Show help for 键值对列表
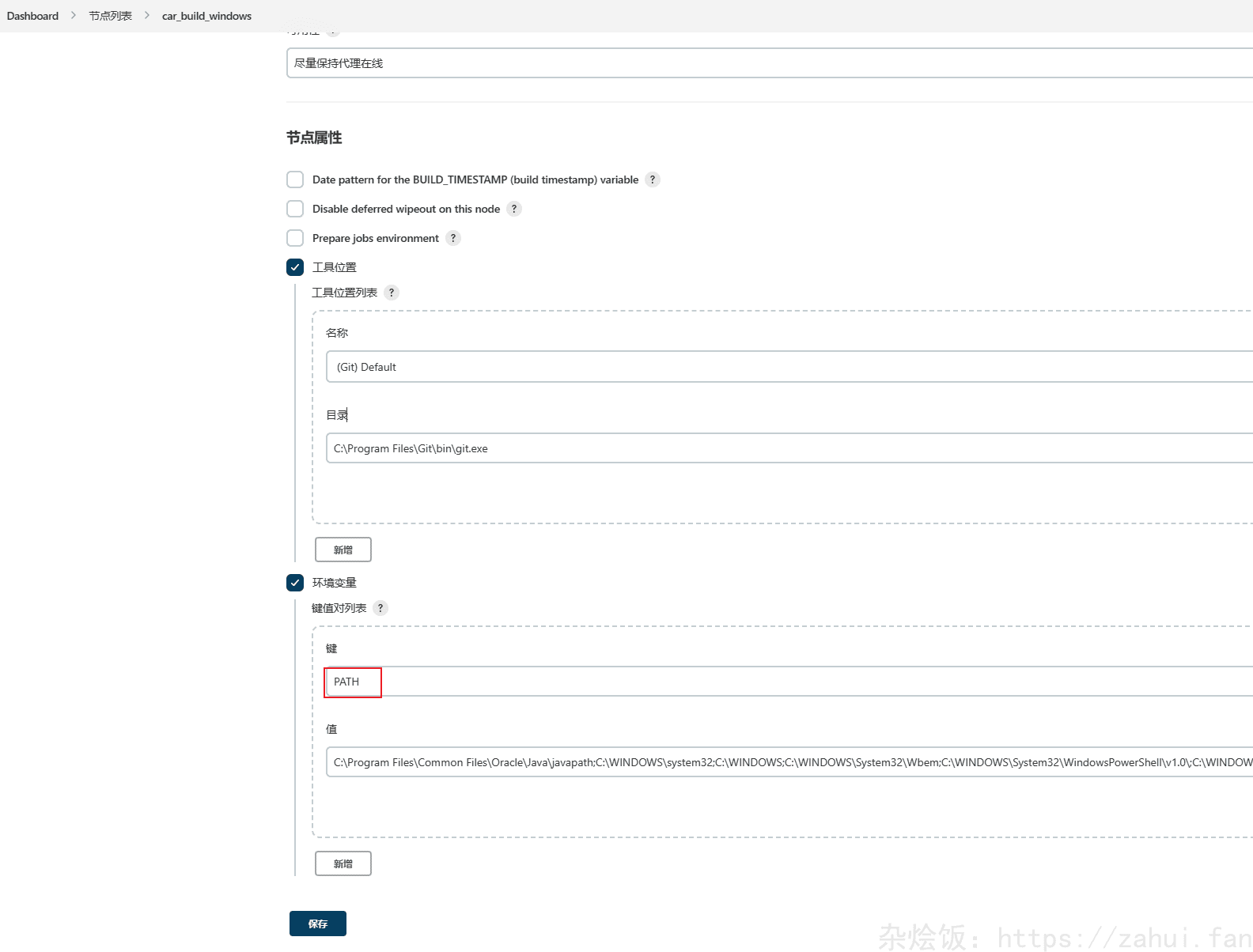Viewport: 1253px width, 952px height. [x=380, y=608]
